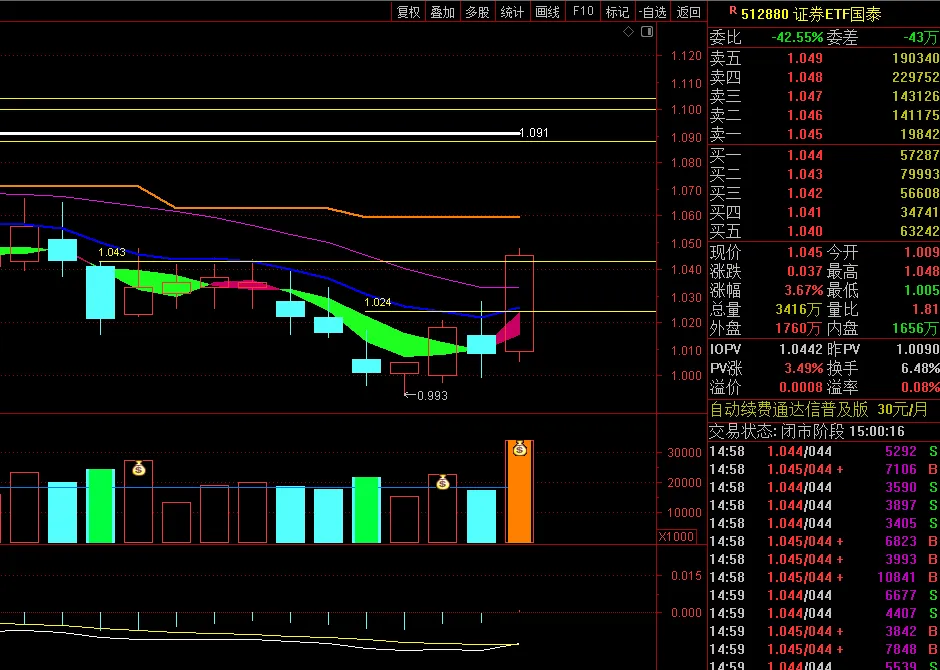Click the diamond icon above the chart
940x670 pixels.
click(x=628, y=32)
